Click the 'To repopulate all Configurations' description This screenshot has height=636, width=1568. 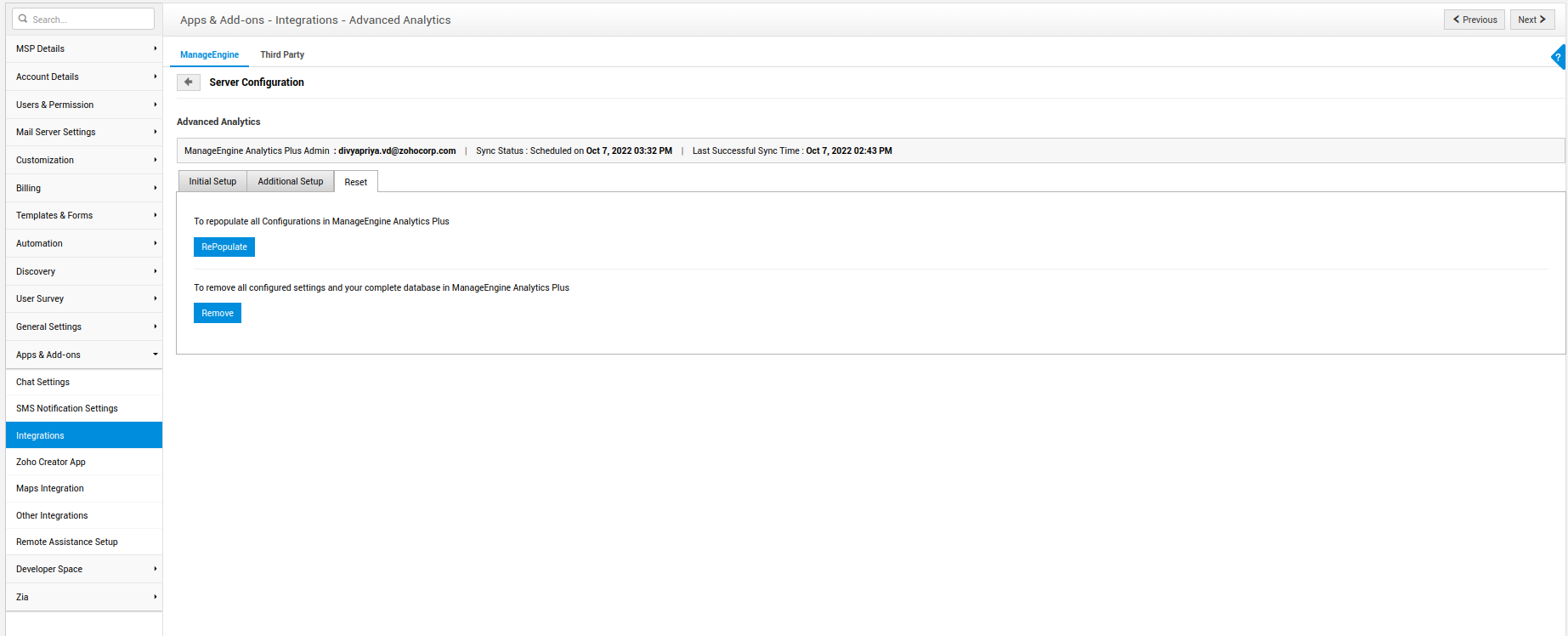tap(321, 221)
